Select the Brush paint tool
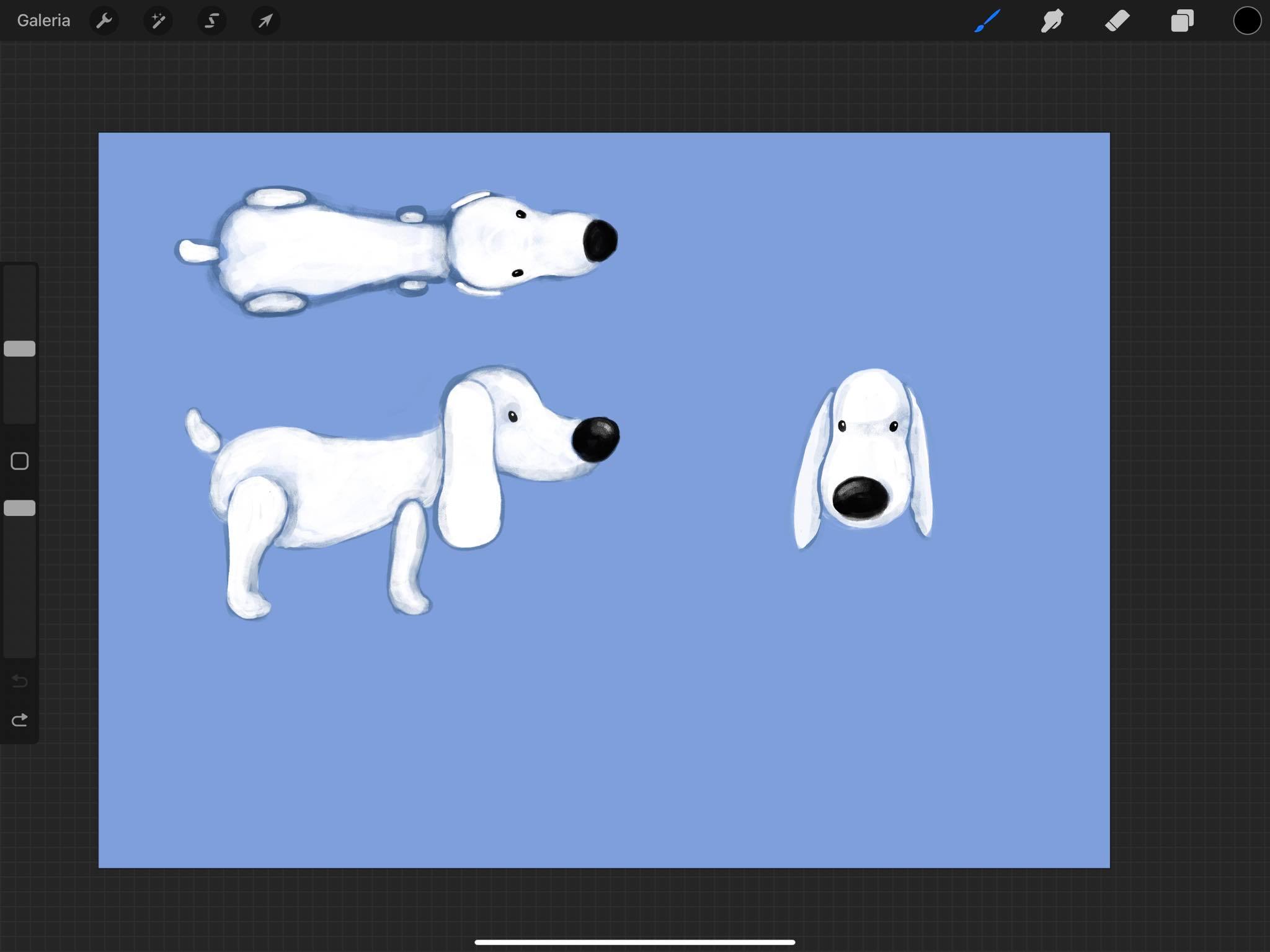The width and height of the screenshot is (1270, 952). click(987, 21)
